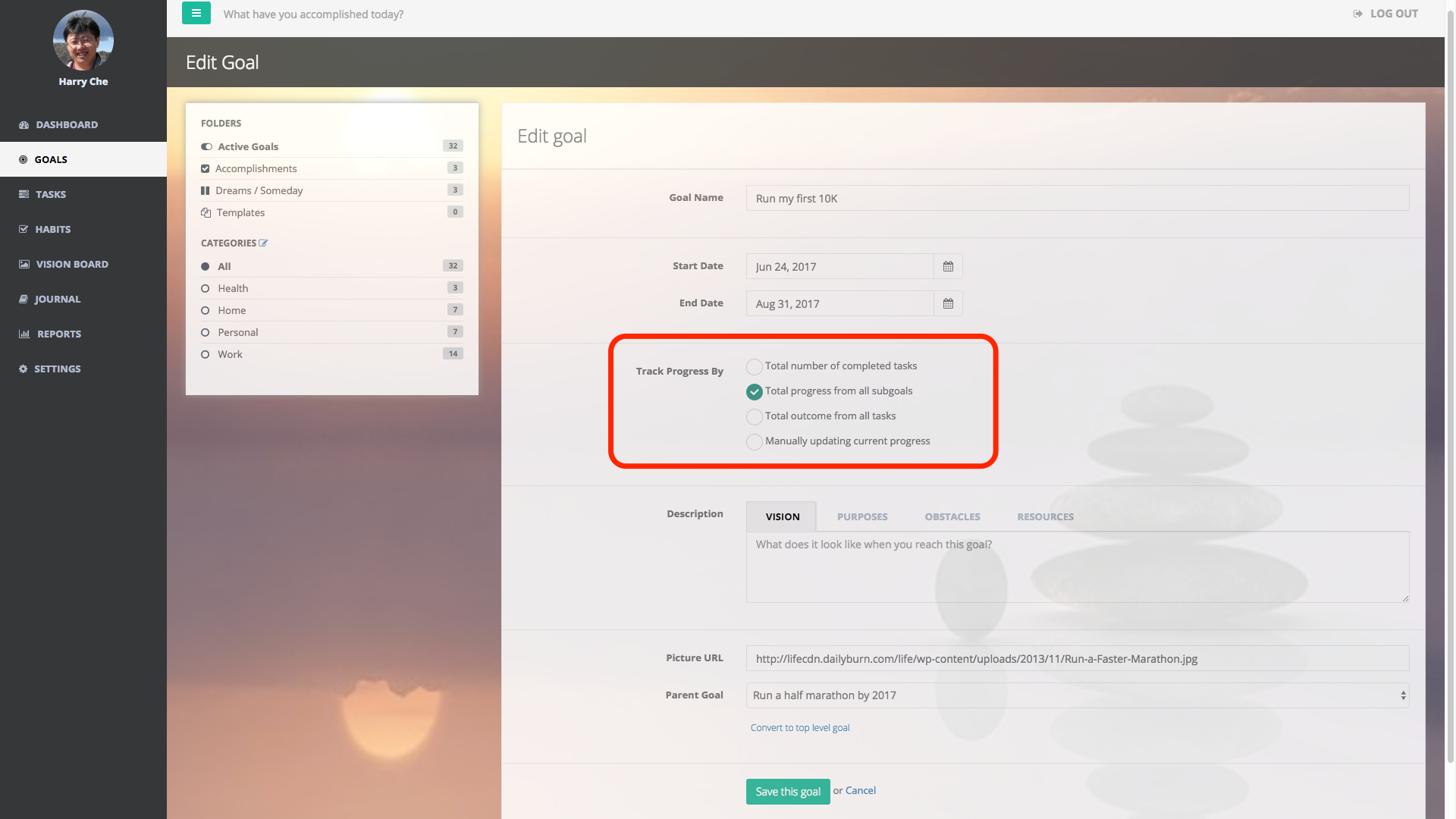Click the edit Categories pencil icon
This screenshot has width=1456, height=819.
pyautogui.click(x=263, y=243)
